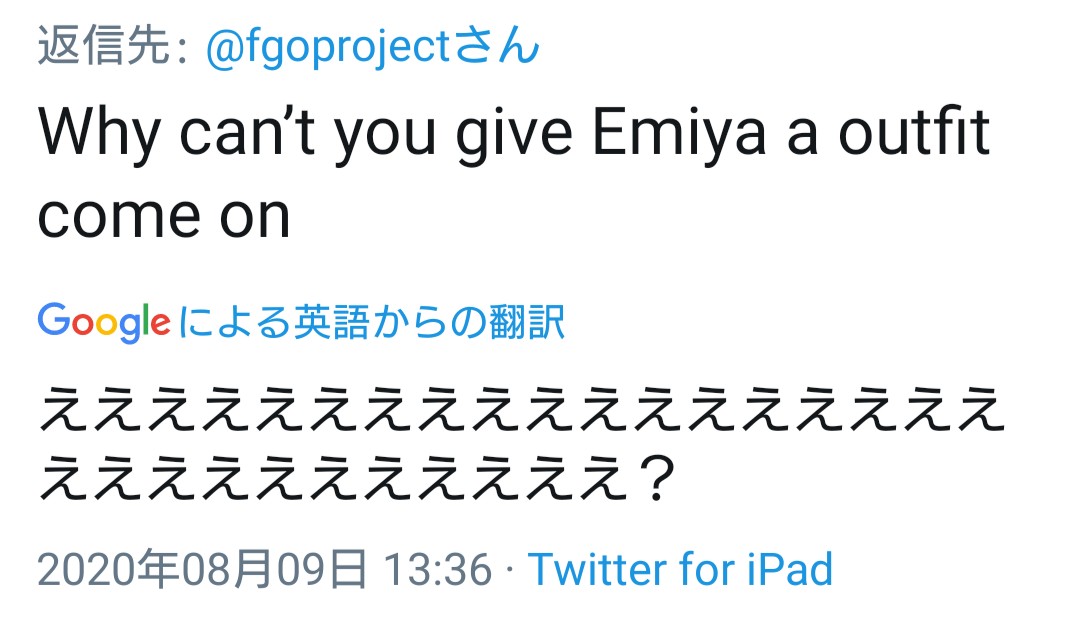Click the word outfit in the tweet
The image size is (1080, 622).
[914, 134]
